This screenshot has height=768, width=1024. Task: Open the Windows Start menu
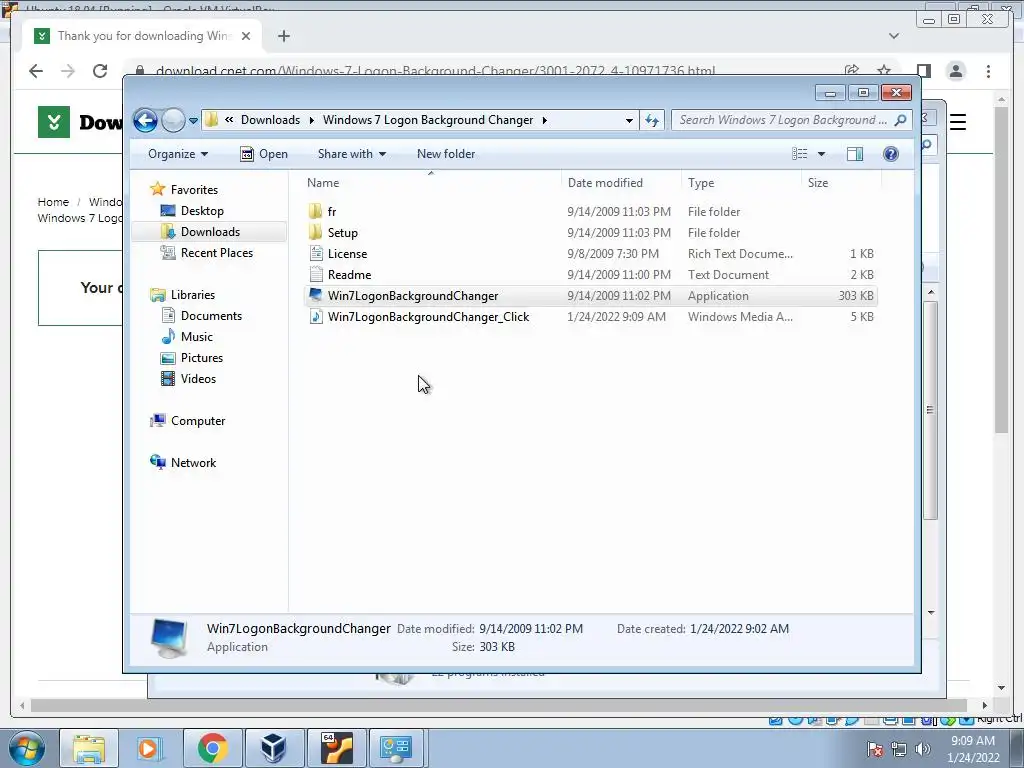click(27, 748)
